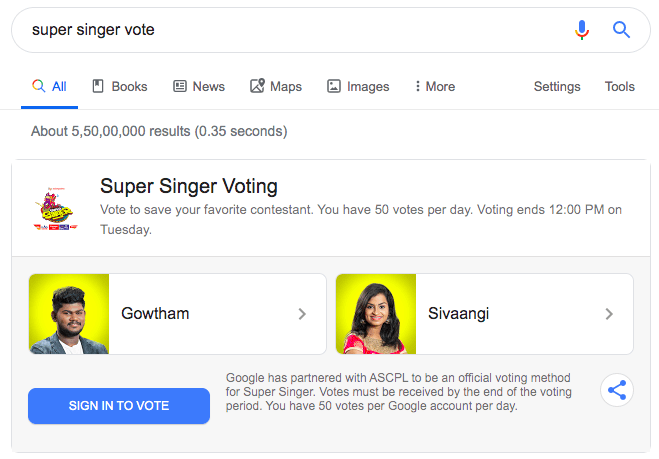The height and width of the screenshot is (459, 659).
Task: Expand the More menu with three dots
Action: pyautogui.click(x=435, y=86)
